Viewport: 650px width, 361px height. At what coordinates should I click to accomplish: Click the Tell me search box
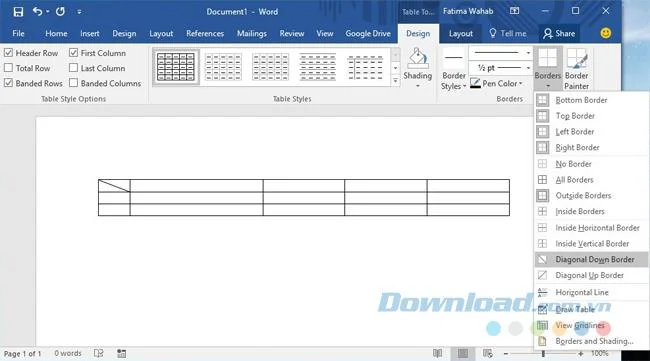pyautogui.click(x=508, y=34)
